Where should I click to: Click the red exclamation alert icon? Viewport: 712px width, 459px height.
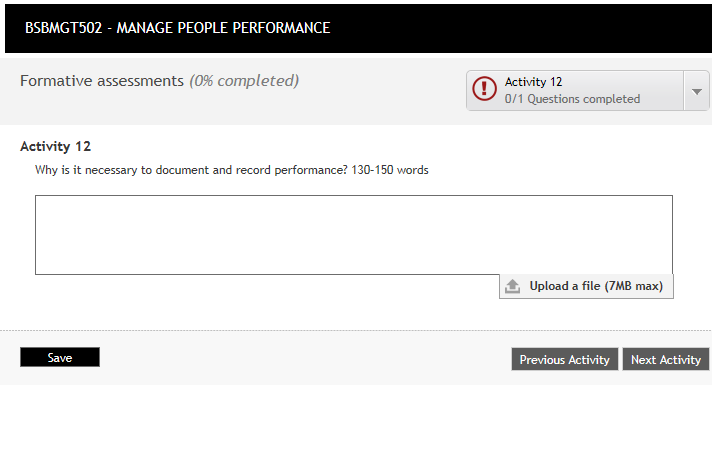pos(484,90)
